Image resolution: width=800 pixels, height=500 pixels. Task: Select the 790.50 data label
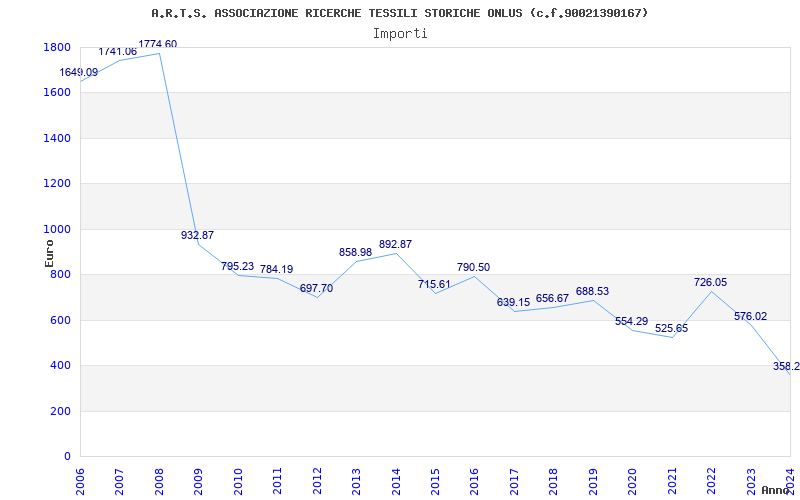[473, 268]
